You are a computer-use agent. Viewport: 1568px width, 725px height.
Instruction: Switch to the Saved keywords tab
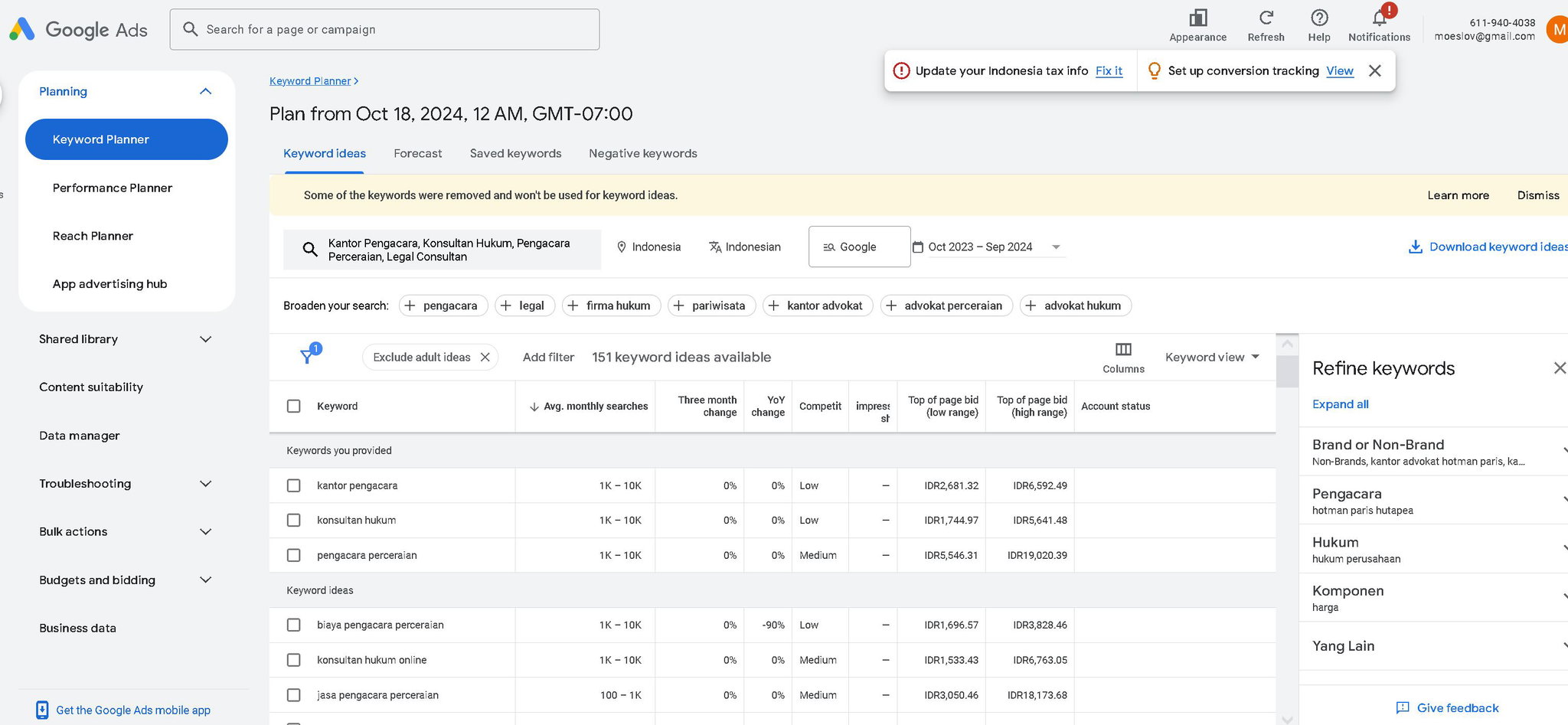tap(515, 153)
